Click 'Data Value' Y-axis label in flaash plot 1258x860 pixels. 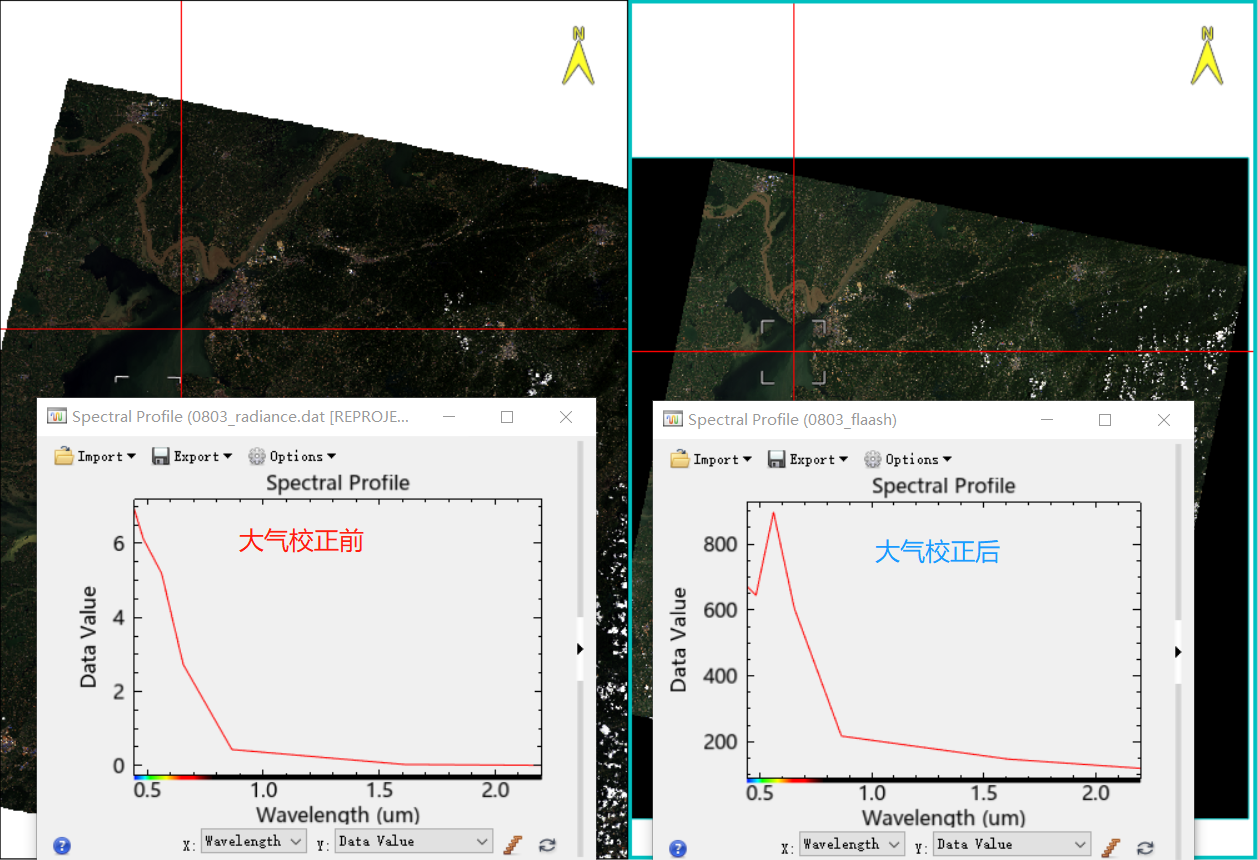coord(678,641)
